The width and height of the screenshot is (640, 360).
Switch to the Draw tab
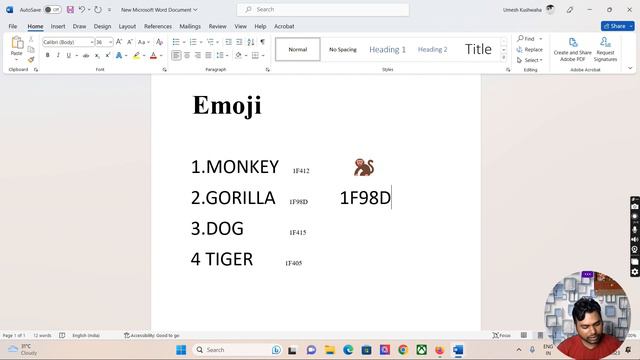coord(79,26)
